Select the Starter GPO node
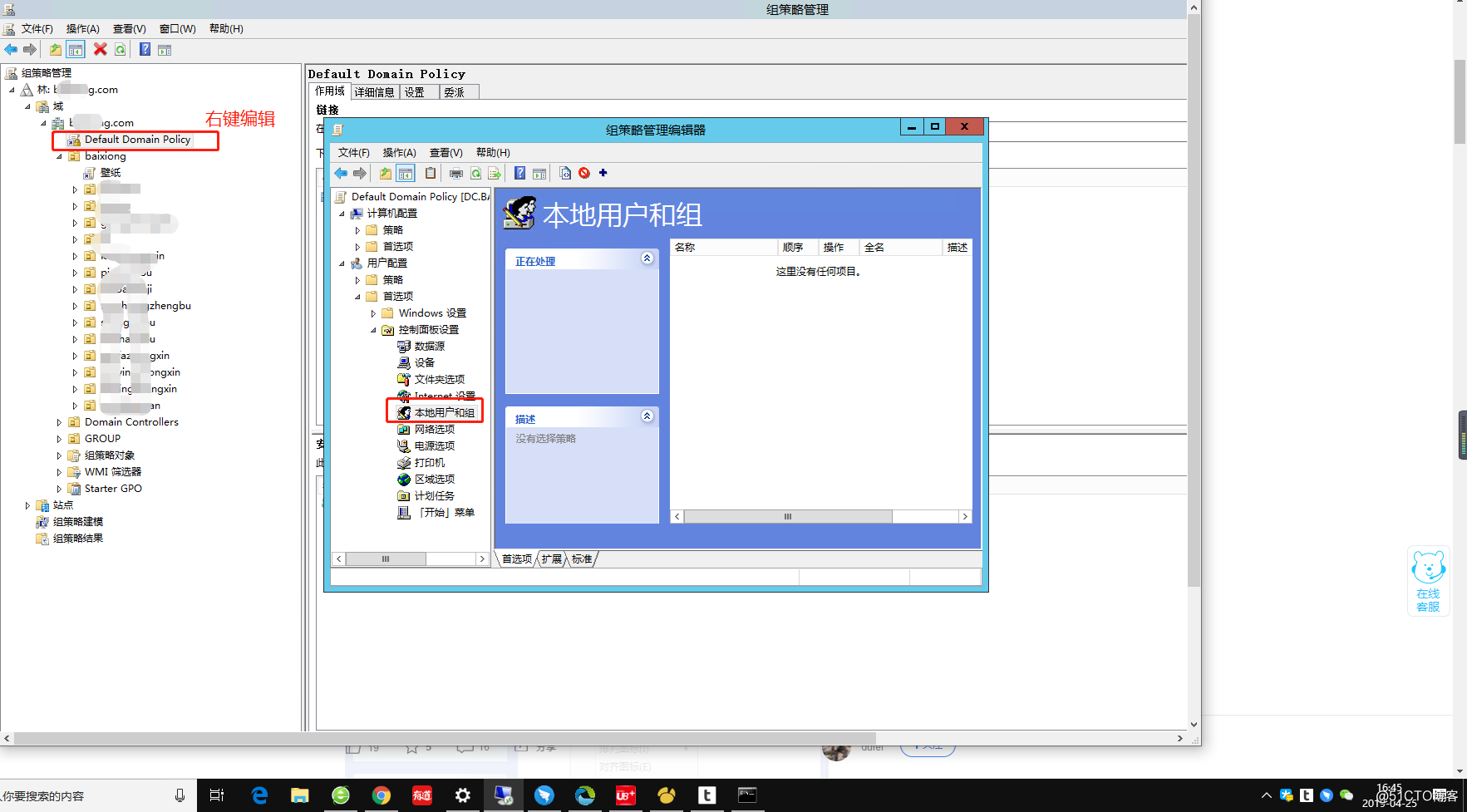Image resolution: width=1467 pixels, height=812 pixels. pyautogui.click(x=113, y=489)
